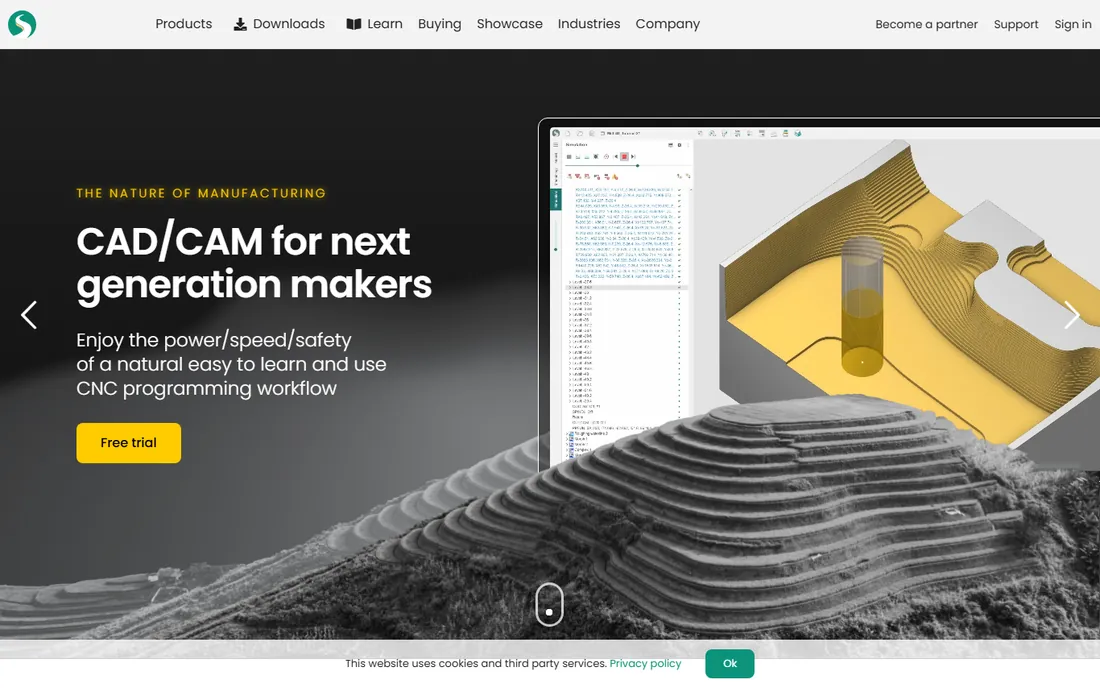
Task: Click the Learn book icon
Action: (x=354, y=25)
